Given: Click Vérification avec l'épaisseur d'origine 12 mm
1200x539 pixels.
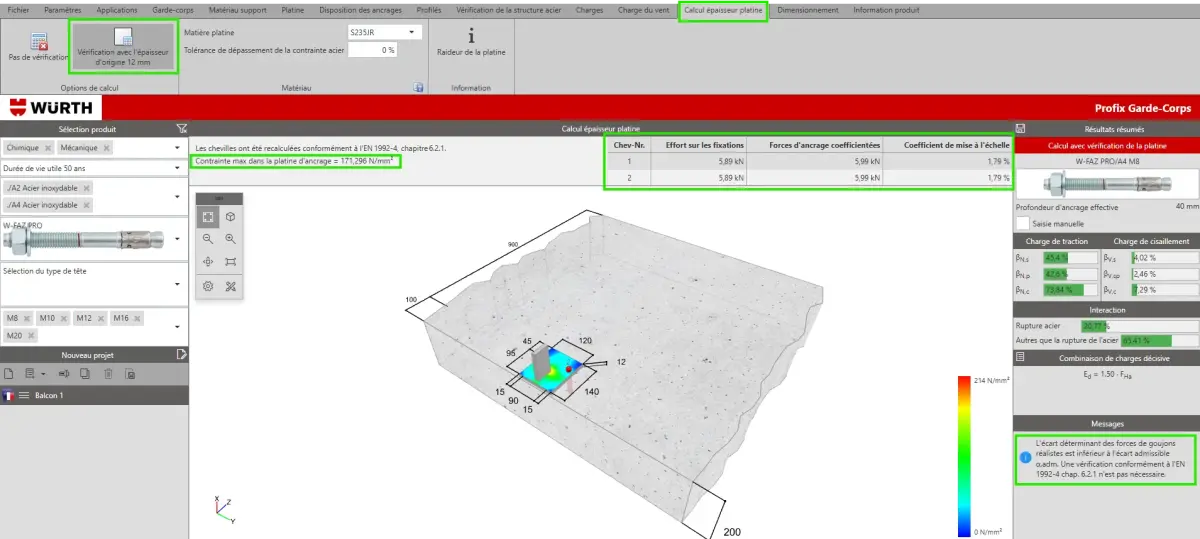Looking at the screenshot, I should (123, 47).
